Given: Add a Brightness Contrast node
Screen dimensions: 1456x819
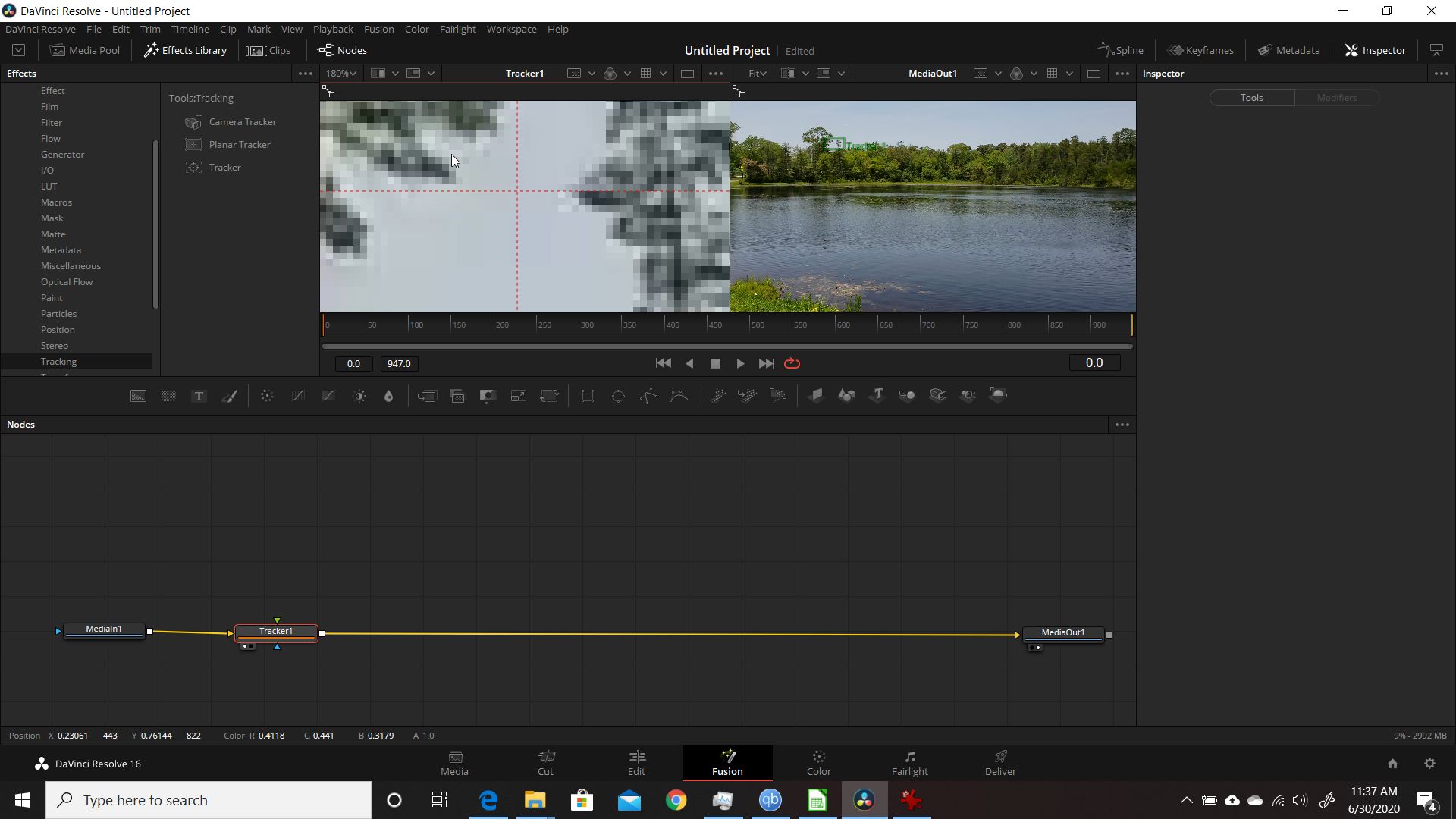Looking at the screenshot, I should point(359,396).
